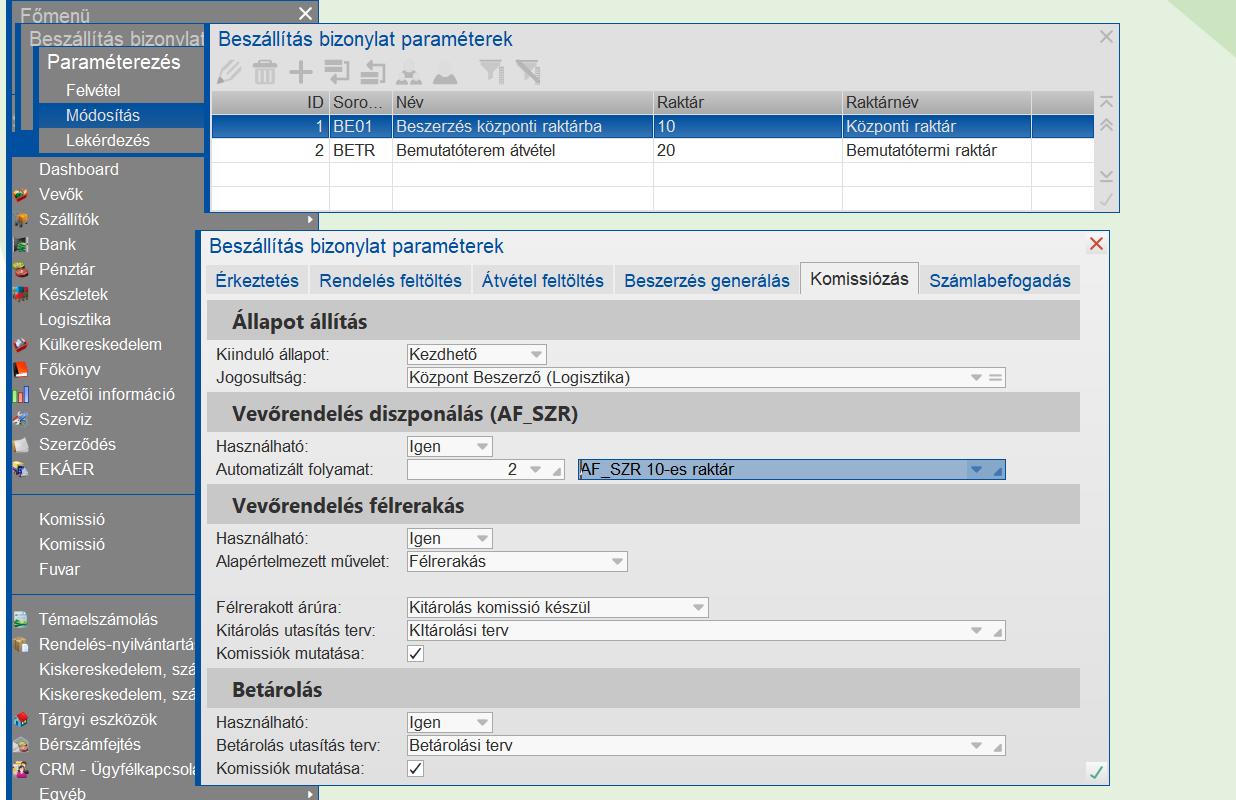Screen dimensions: 1236x800
Task: Click the Szerződés icon in main menu
Action: coord(20,445)
